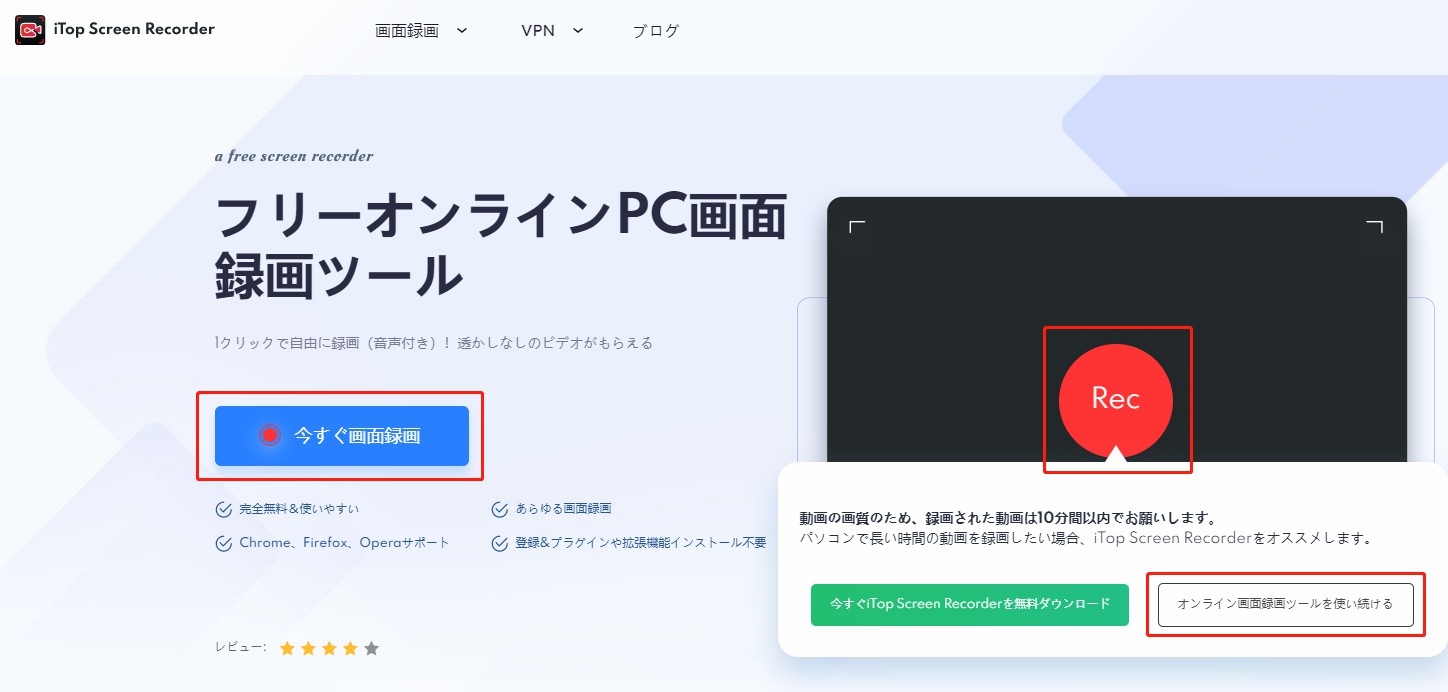The height and width of the screenshot is (692, 1448).
Task: Click the 登録&プラグインや拡張機能インストール不要 text
Action: click(640, 543)
